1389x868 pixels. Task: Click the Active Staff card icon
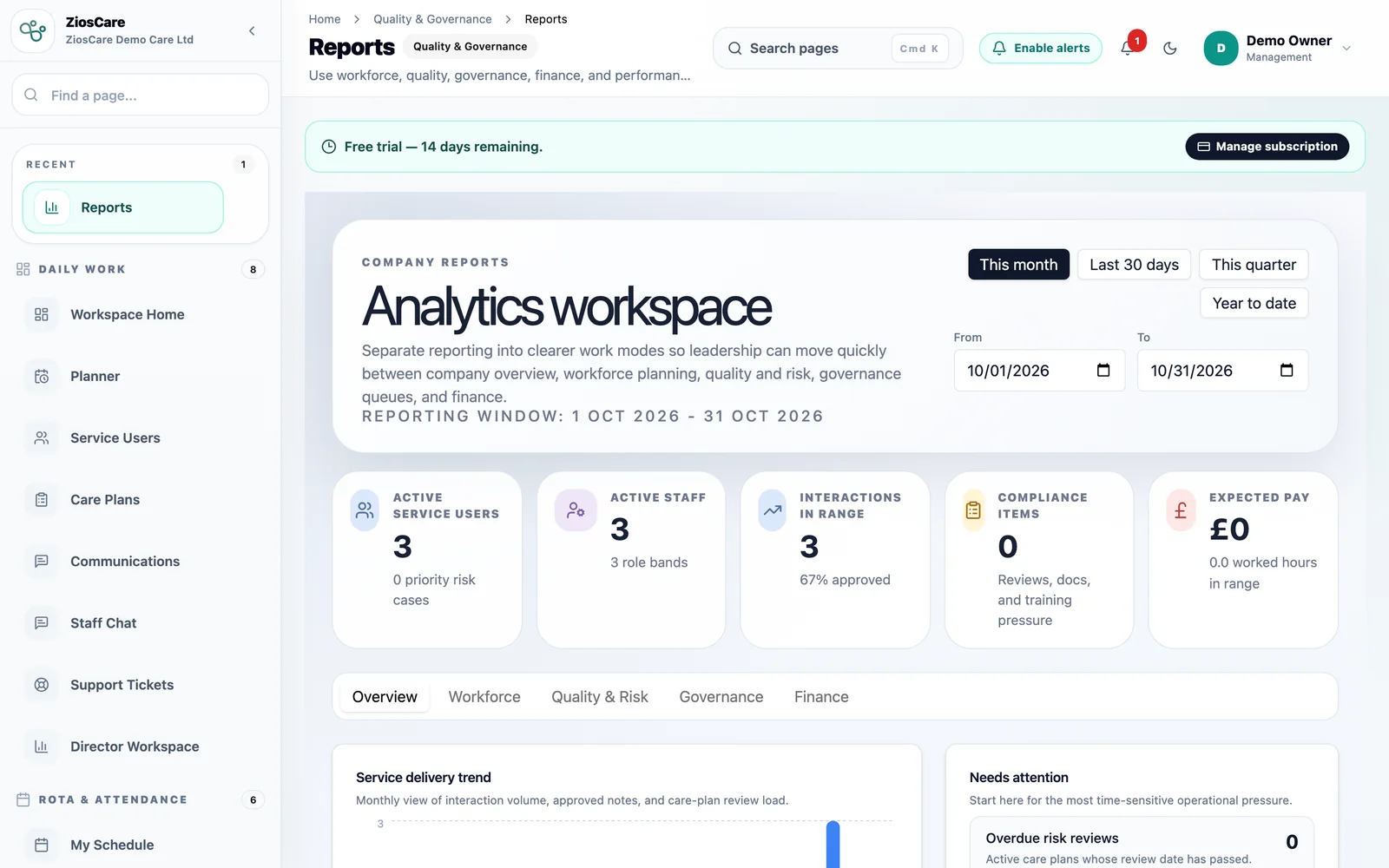(576, 510)
